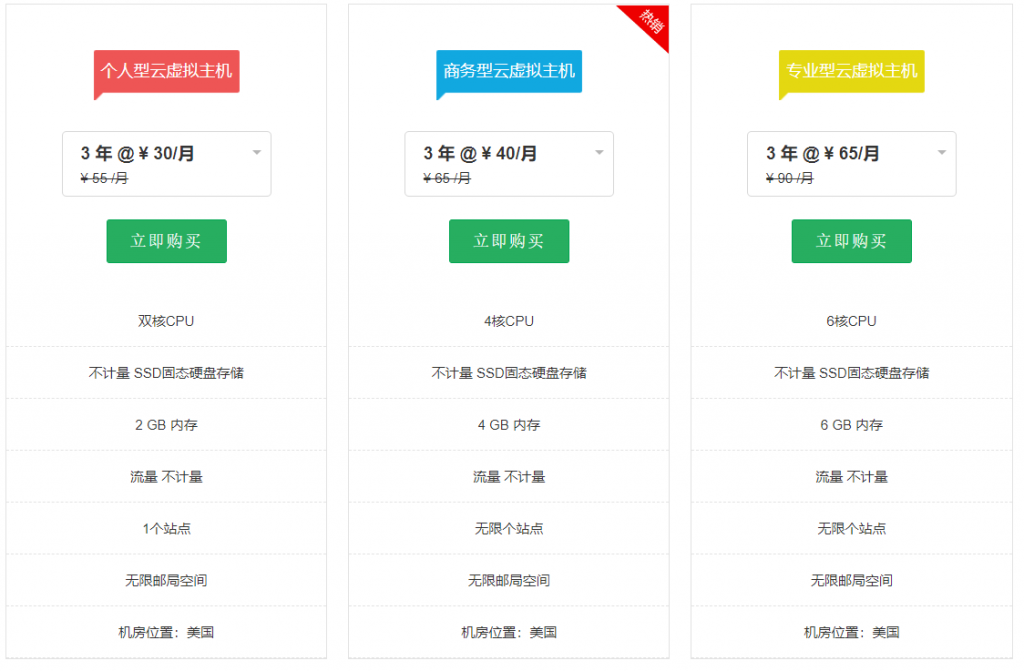The image size is (1024, 671).
Task: Open the 个人型 plan billing-term dropdown
Action: point(166,163)
